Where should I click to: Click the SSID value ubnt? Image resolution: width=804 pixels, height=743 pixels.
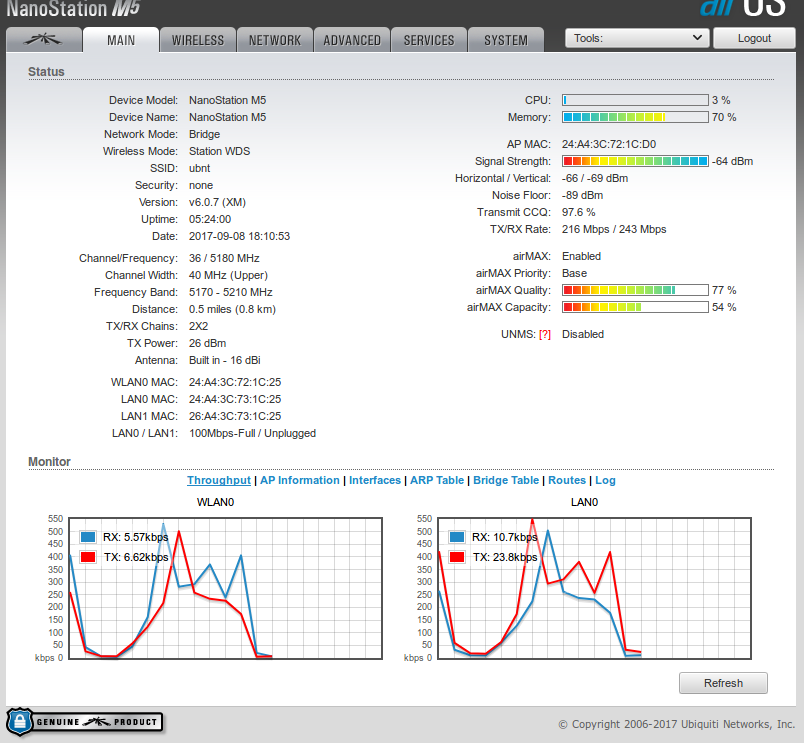[x=199, y=168]
